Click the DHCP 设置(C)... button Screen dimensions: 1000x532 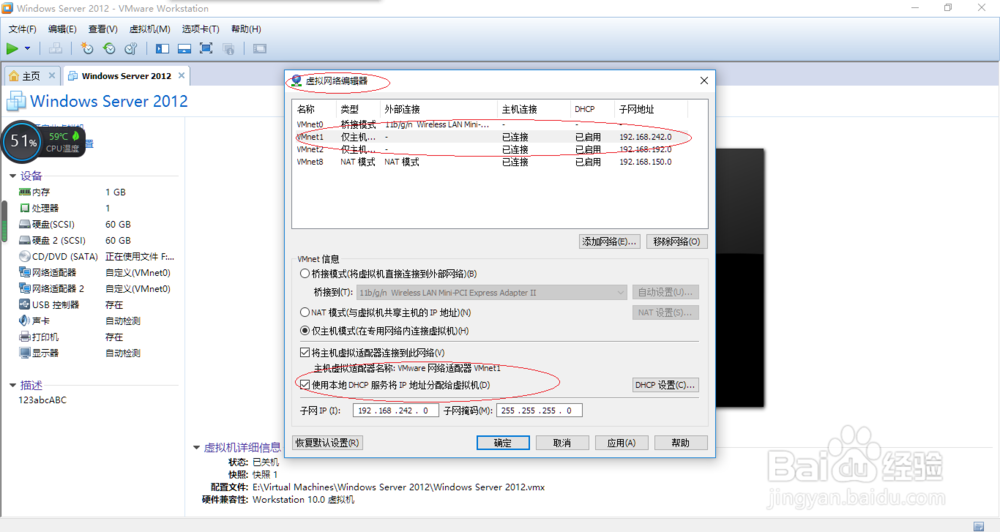pos(665,385)
